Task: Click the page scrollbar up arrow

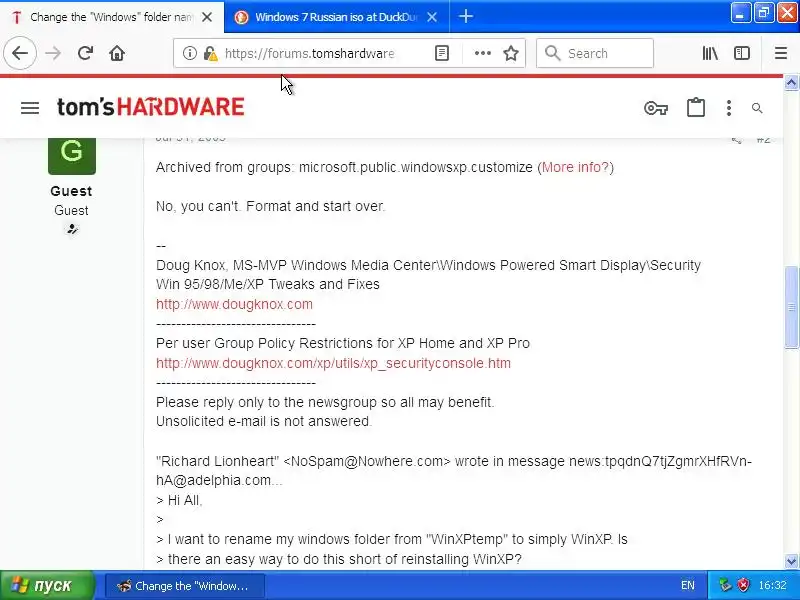Action: point(791,82)
